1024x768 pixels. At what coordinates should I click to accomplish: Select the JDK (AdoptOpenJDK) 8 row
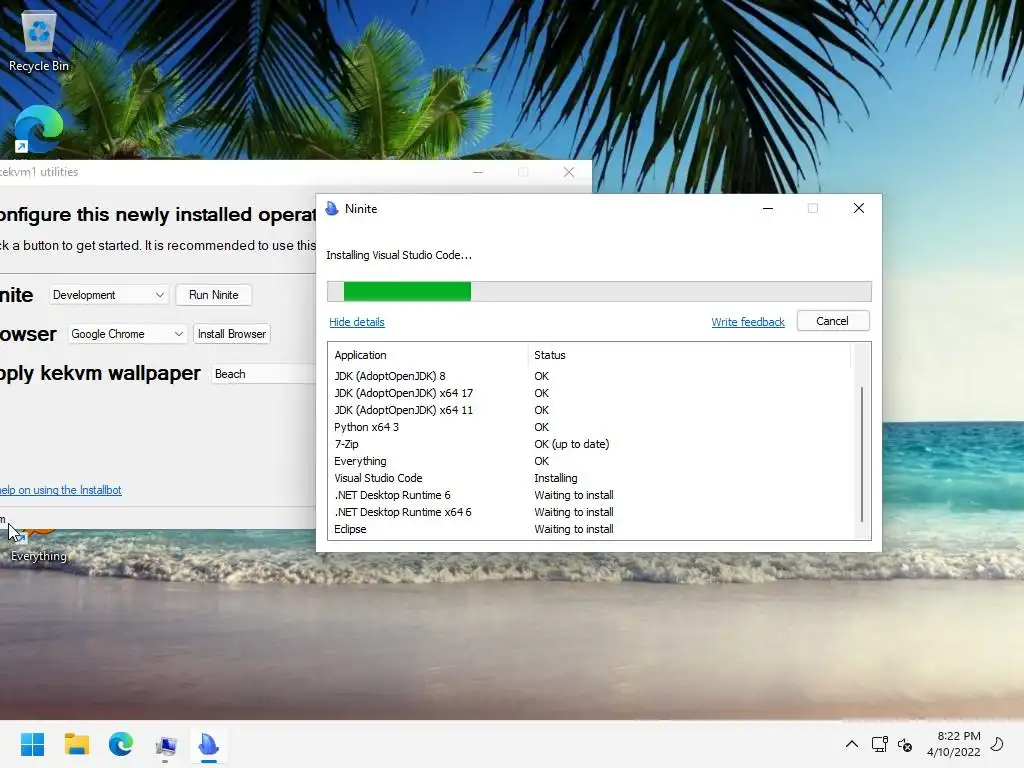coord(590,376)
